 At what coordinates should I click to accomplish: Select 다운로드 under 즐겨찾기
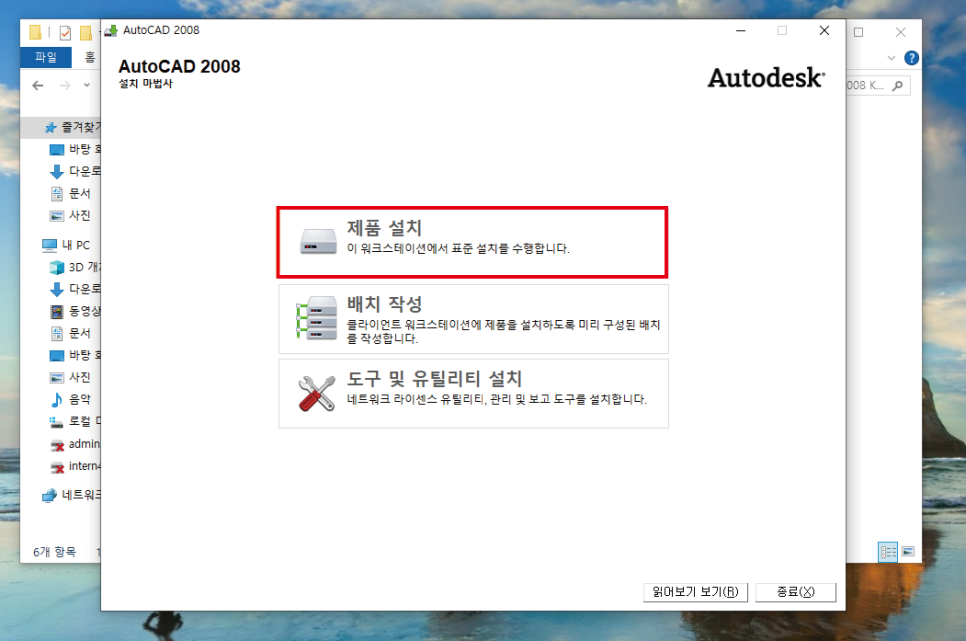[x=75, y=171]
